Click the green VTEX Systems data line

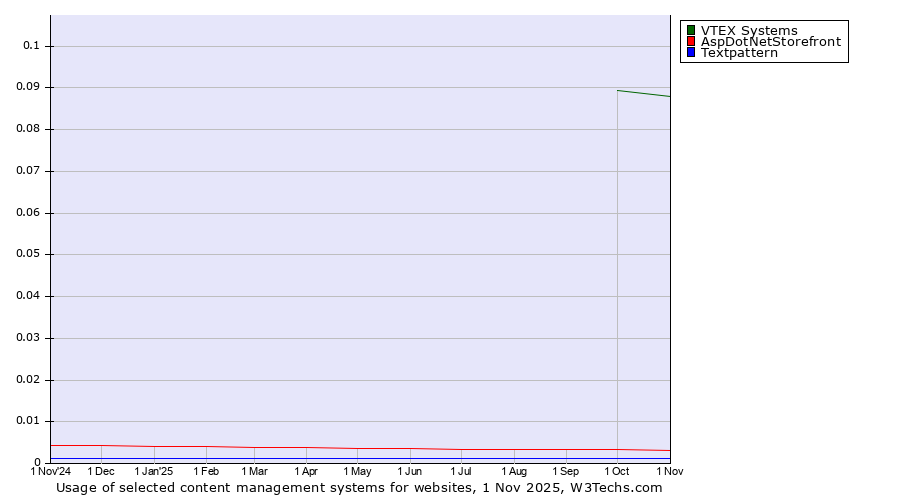click(644, 93)
